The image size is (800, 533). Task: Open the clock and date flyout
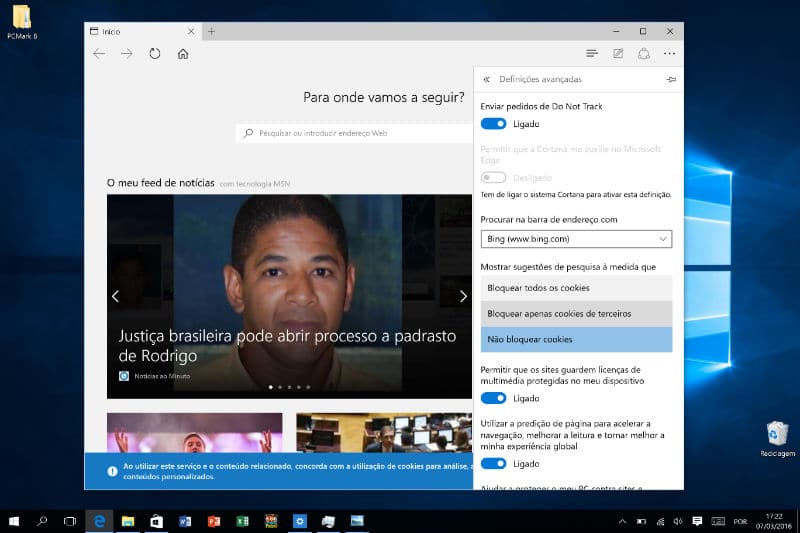(x=774, y=521)
